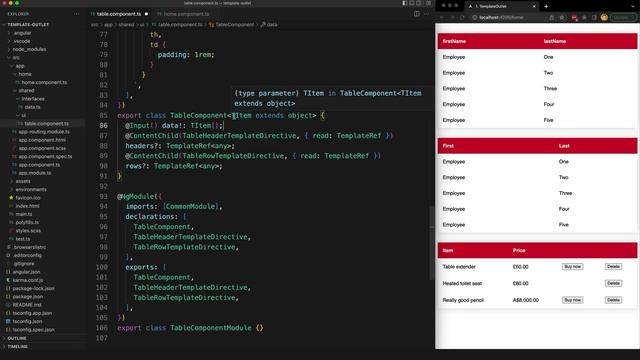640x360 pixels.
Task: Open app.component.html file
Action: coord(42,140)
